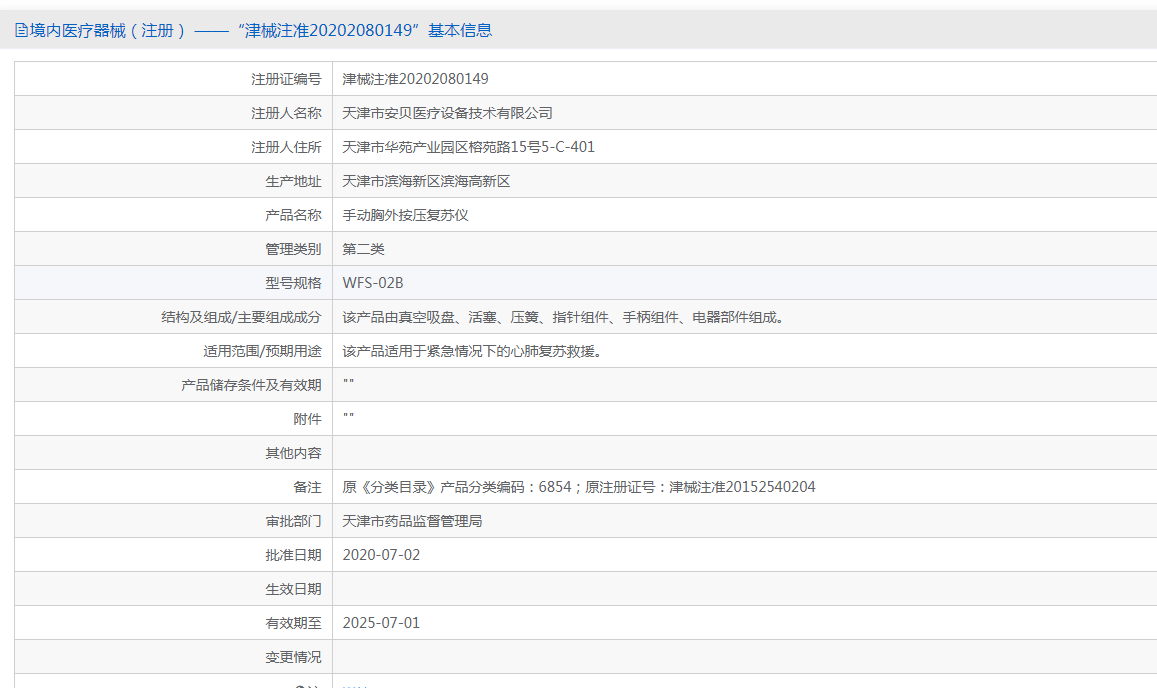Click the document icon beside the page title
This screenshot has width=1157, height=688.
point(21,30)
